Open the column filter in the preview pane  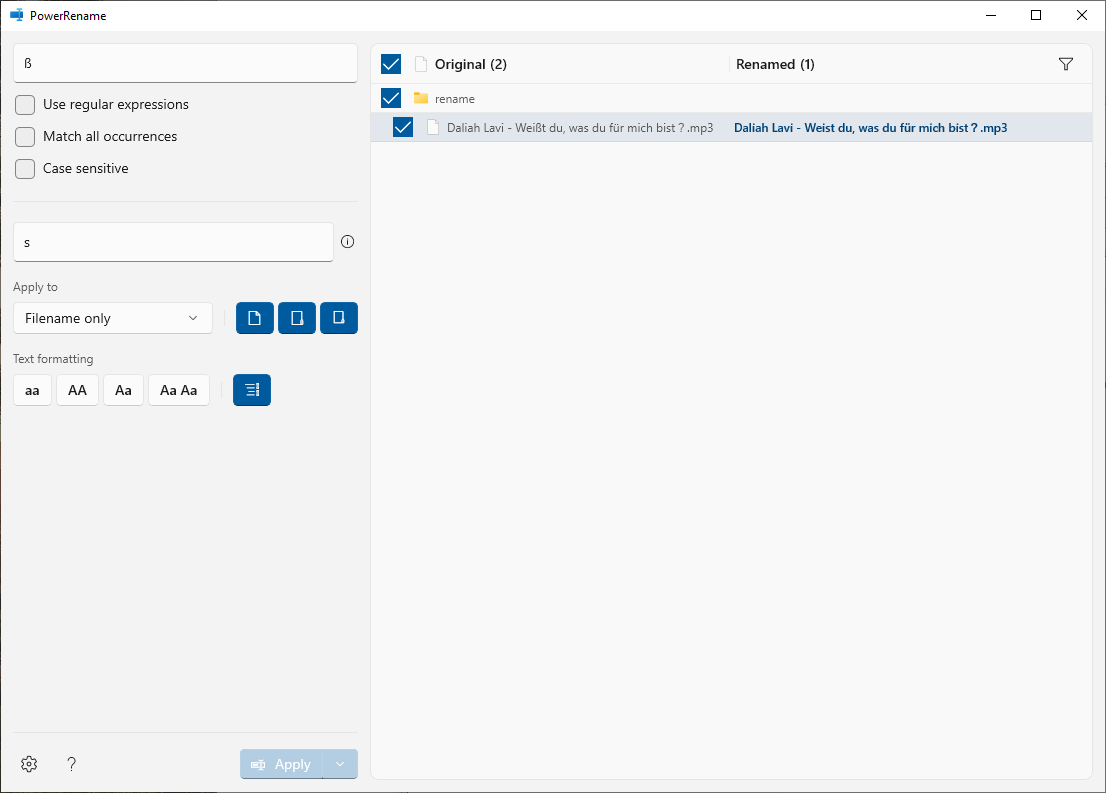click(x=1065, y=63)
